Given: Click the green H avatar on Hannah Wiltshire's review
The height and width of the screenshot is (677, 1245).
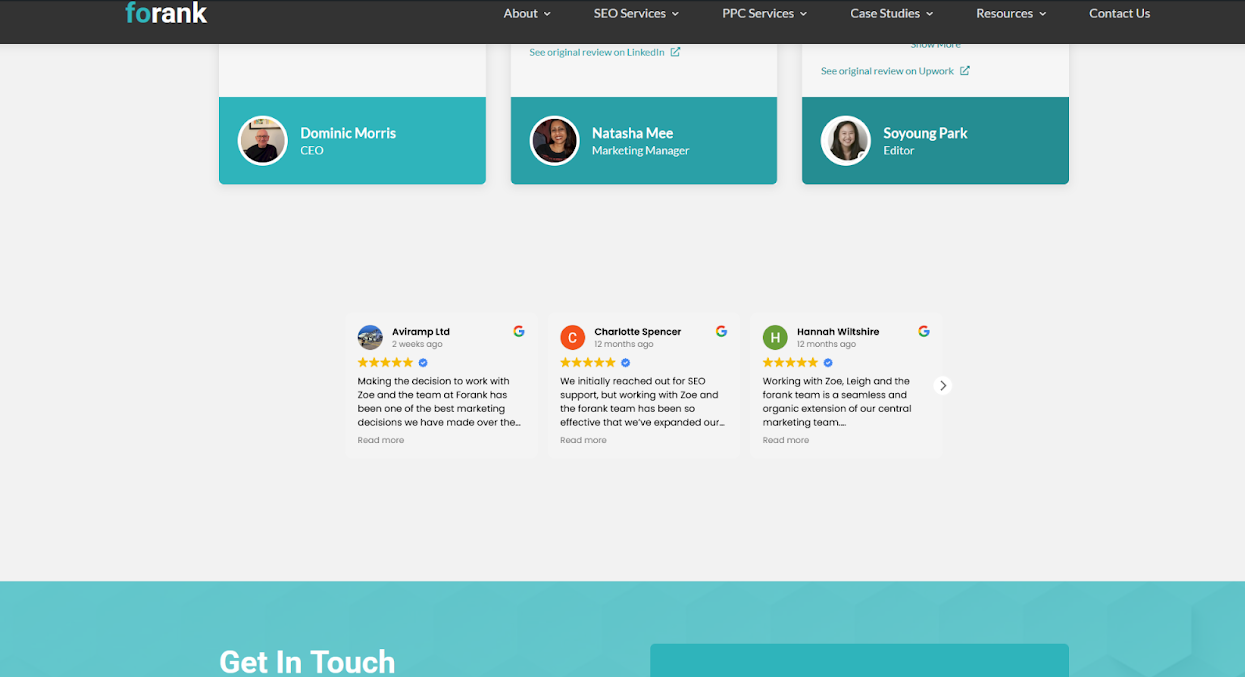Looking at the screenshot, I should tap(775, 337).
